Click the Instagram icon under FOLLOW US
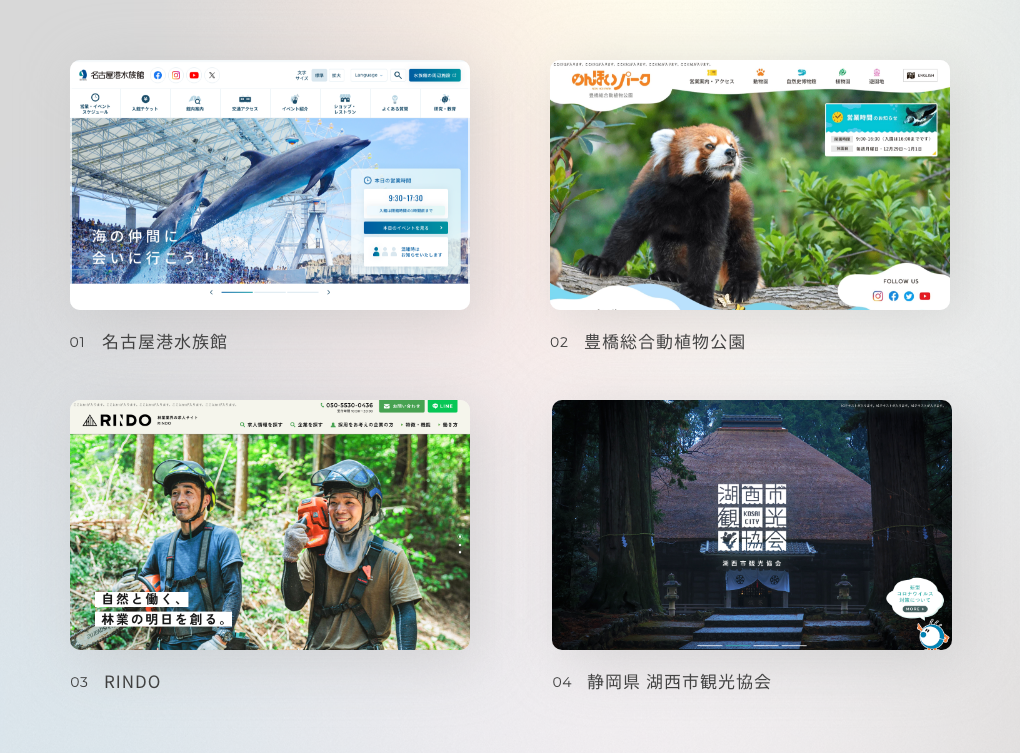Screen dimensions: 1020x753 878,297
